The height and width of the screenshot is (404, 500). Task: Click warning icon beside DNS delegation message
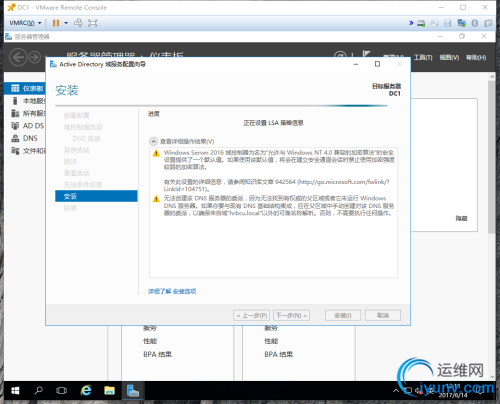(156, 199)
